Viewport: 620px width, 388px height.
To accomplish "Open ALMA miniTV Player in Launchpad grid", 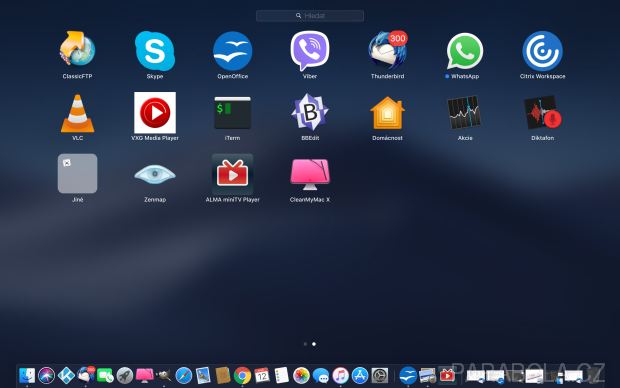I will click(x=232, y=174).
